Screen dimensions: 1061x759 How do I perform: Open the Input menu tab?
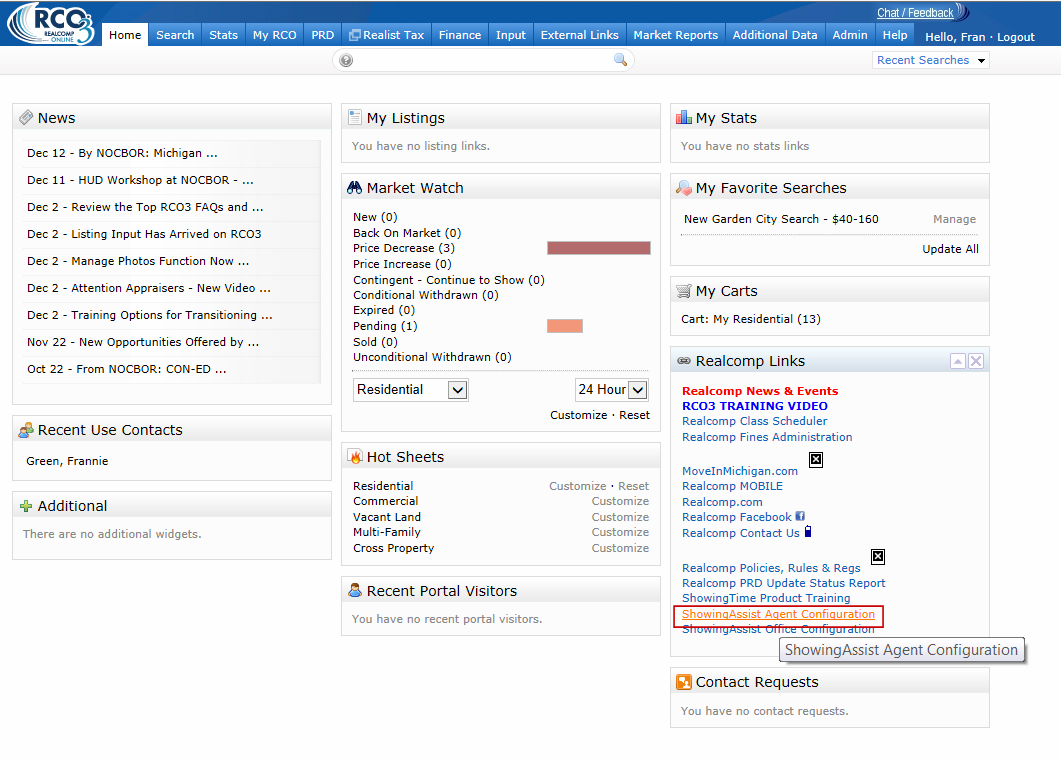pos(510,35)
